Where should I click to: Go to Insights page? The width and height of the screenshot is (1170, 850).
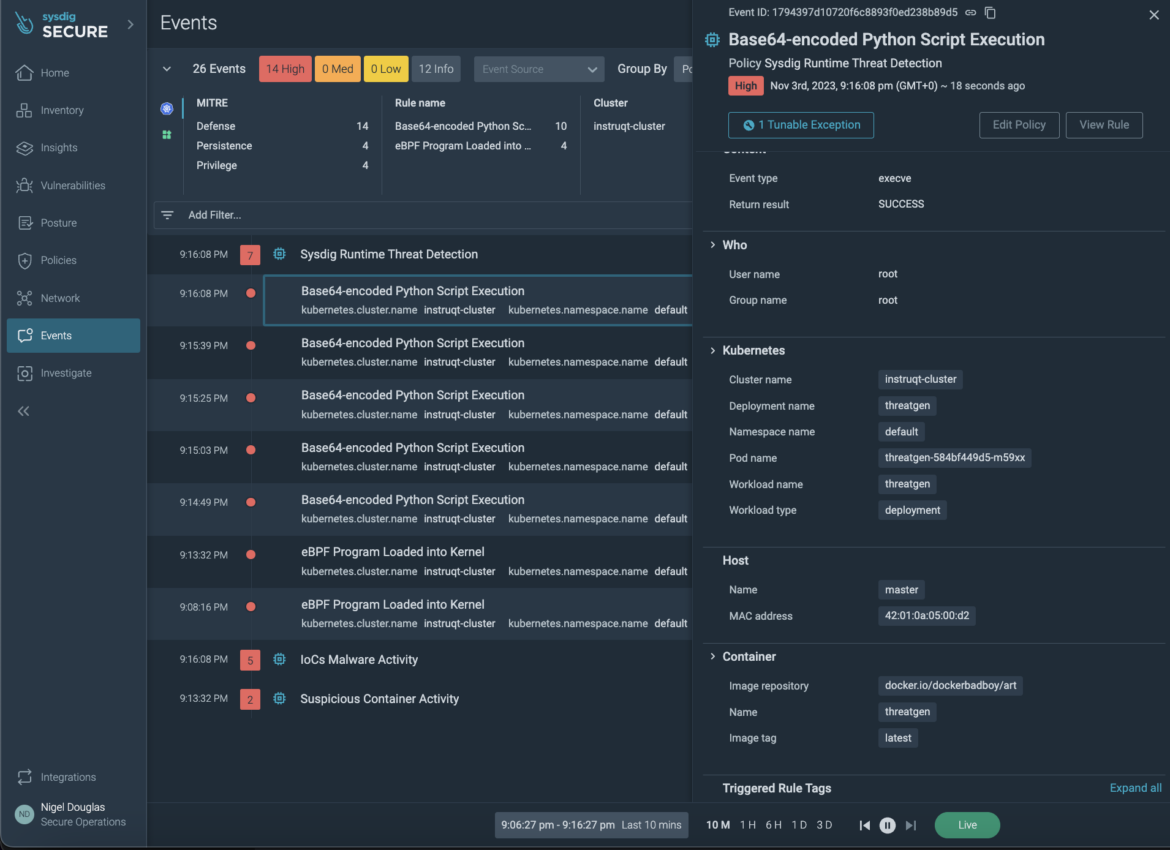pyautogui.click(x=73, y=148)
